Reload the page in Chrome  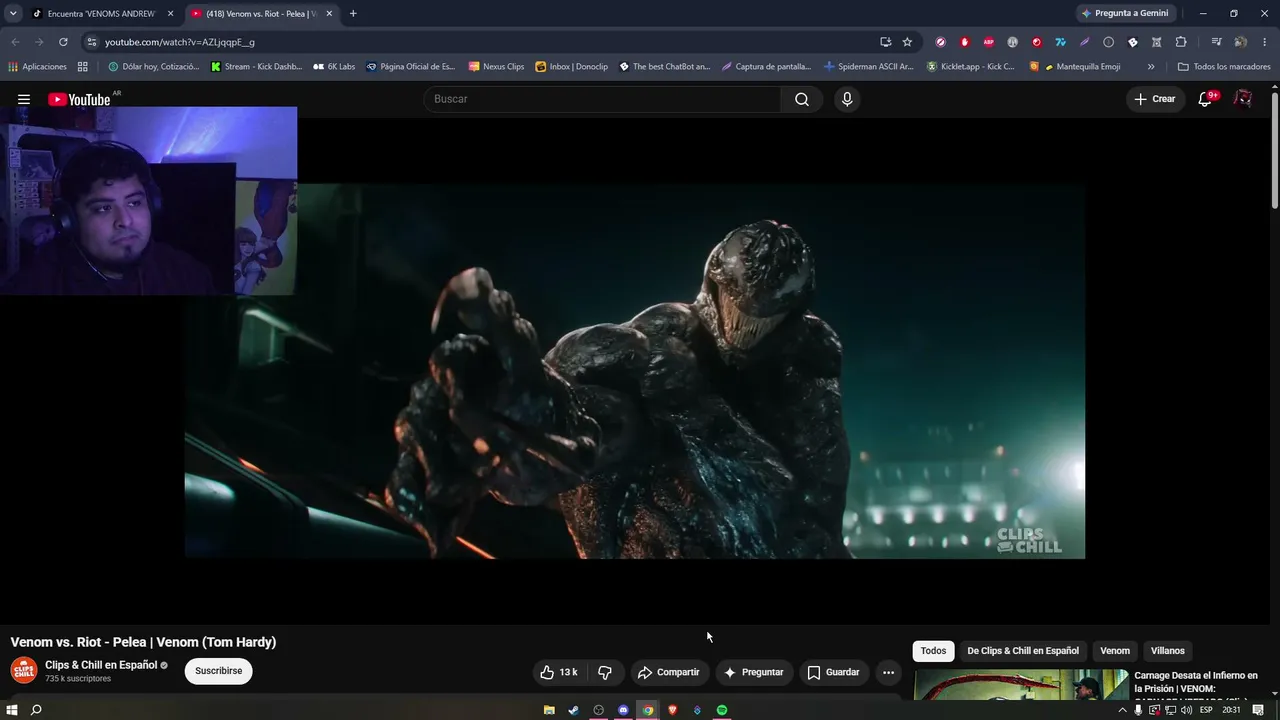point(63,42)
